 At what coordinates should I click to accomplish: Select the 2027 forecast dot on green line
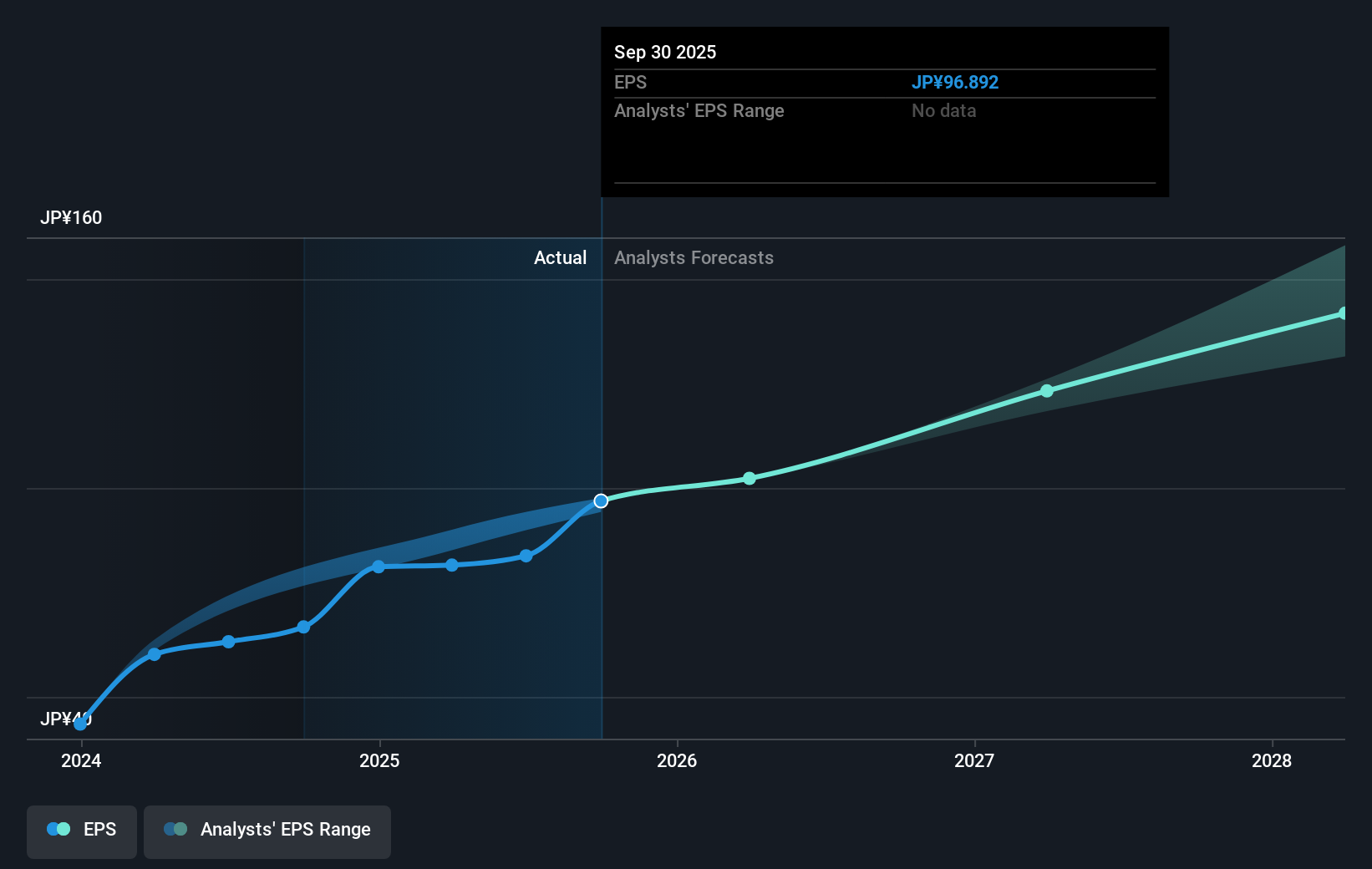click(x=1047, y=391)
